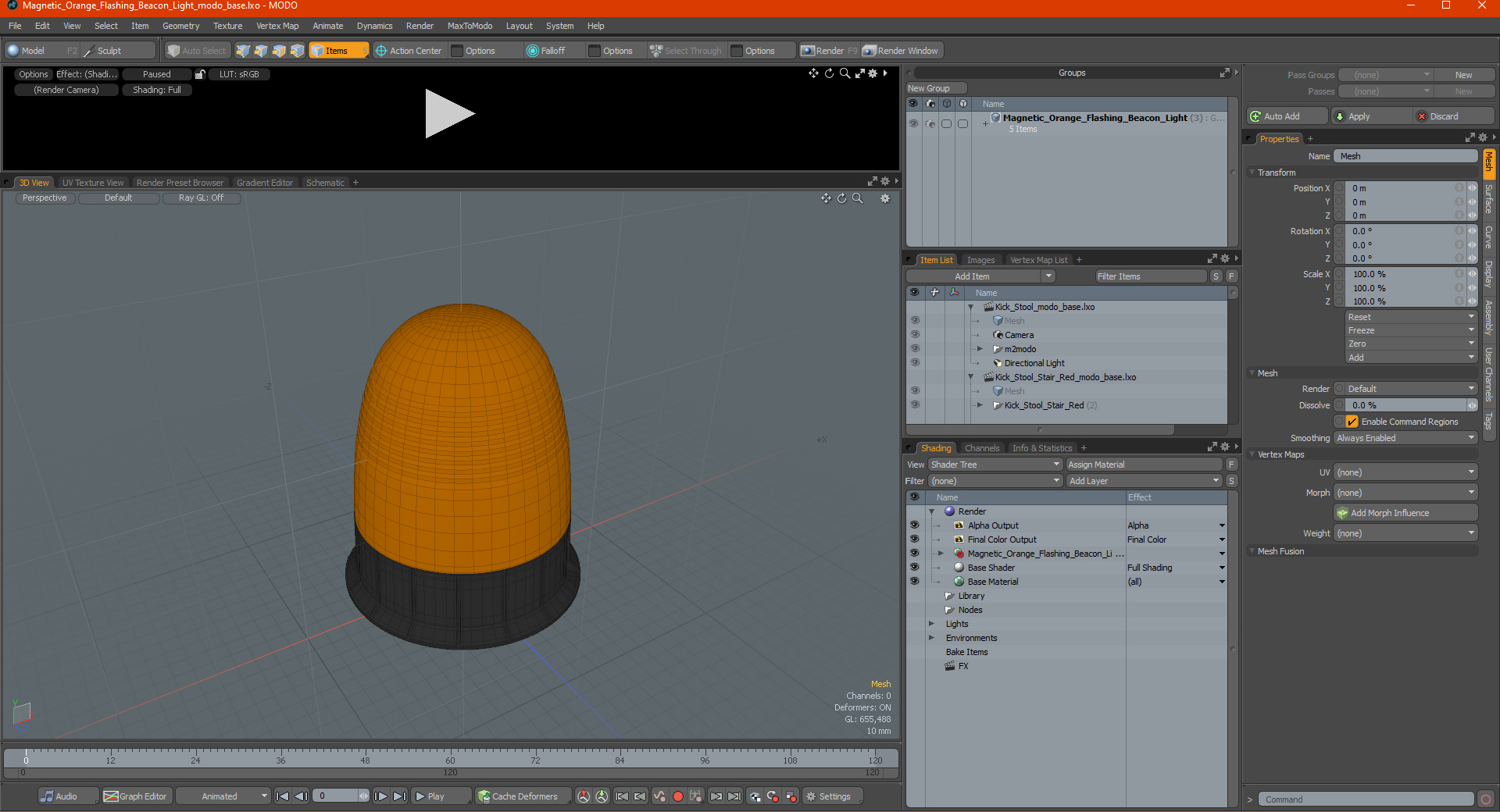Toggle visibility of Base Shader layer
This screenshot has width=1500, height=812.
tap(914, 568)
